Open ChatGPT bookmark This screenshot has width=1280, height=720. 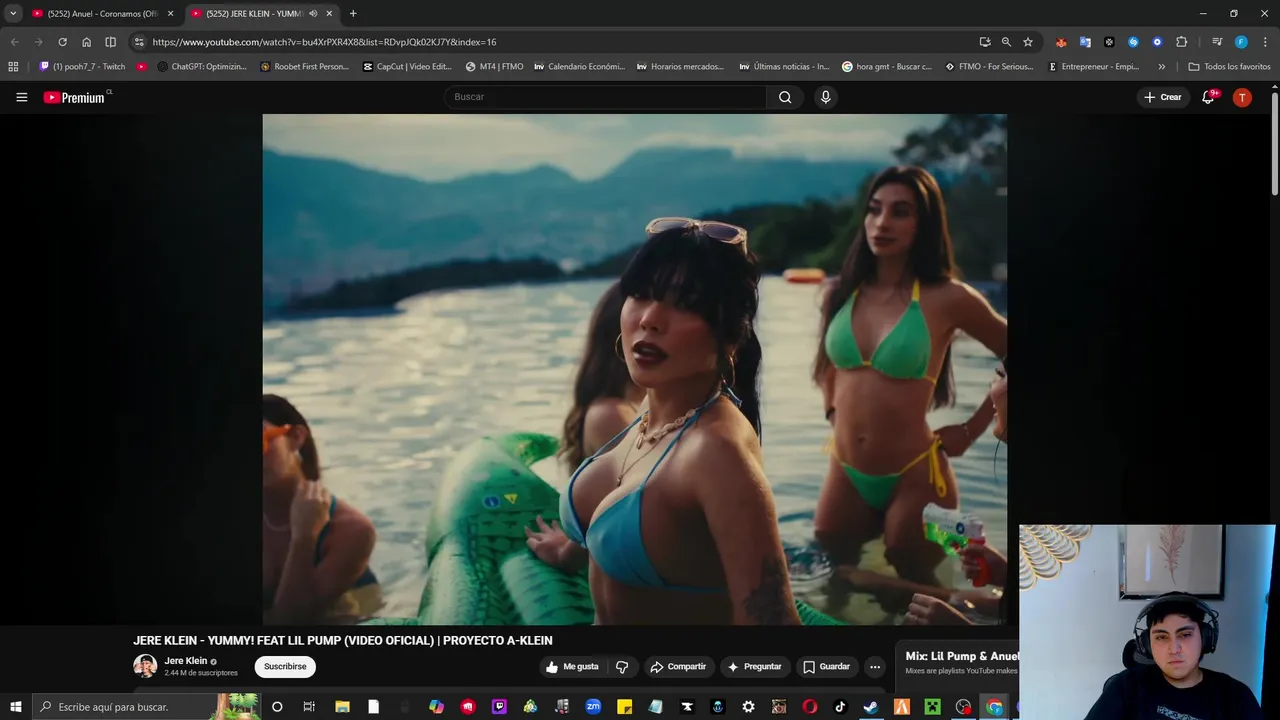pos(201,67)
